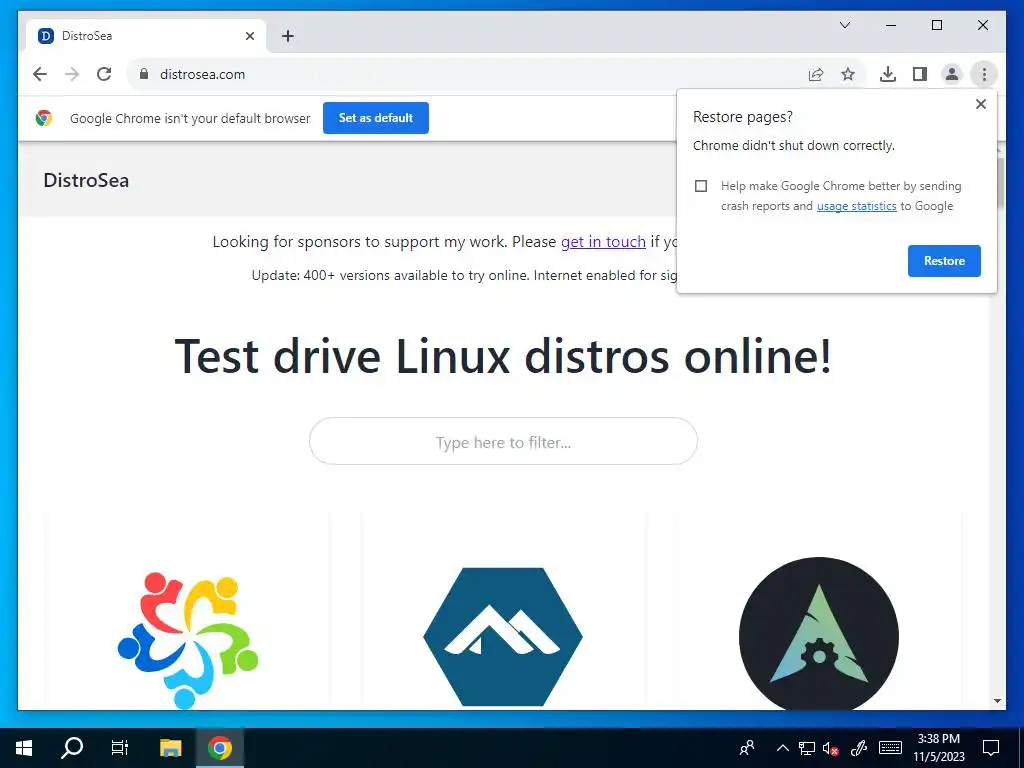The height and width of the screenshot is (768, 1024).
Task: Click the Chrome logo in the infobar
Action: [x=44, y=118]
